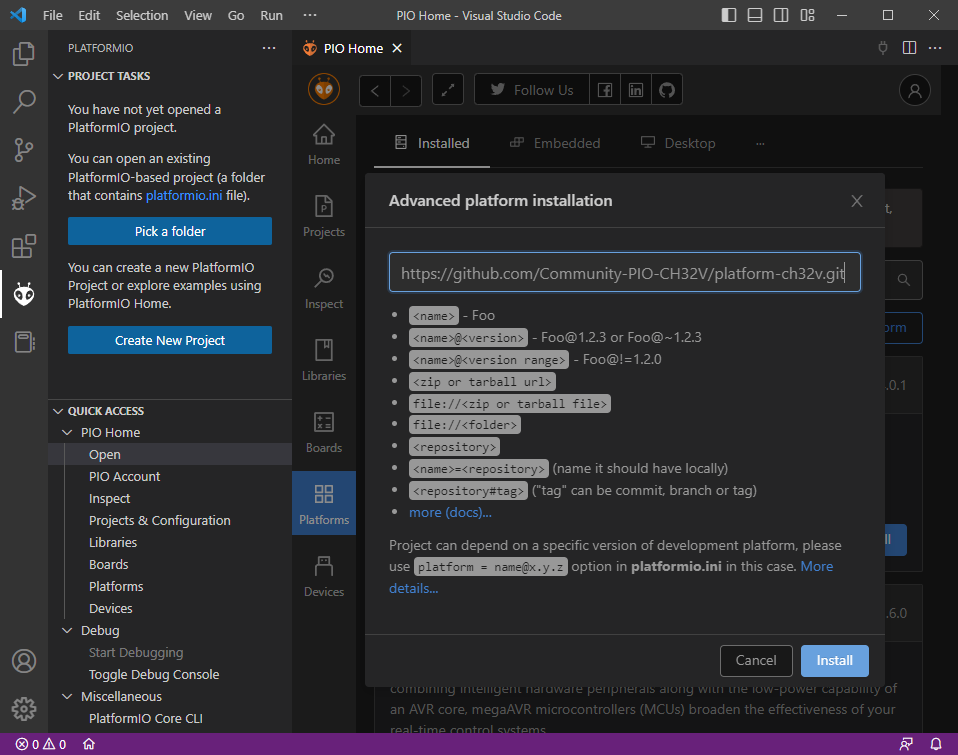
Task: Click the errors and warnings status indicator
Action: (41, 744)
